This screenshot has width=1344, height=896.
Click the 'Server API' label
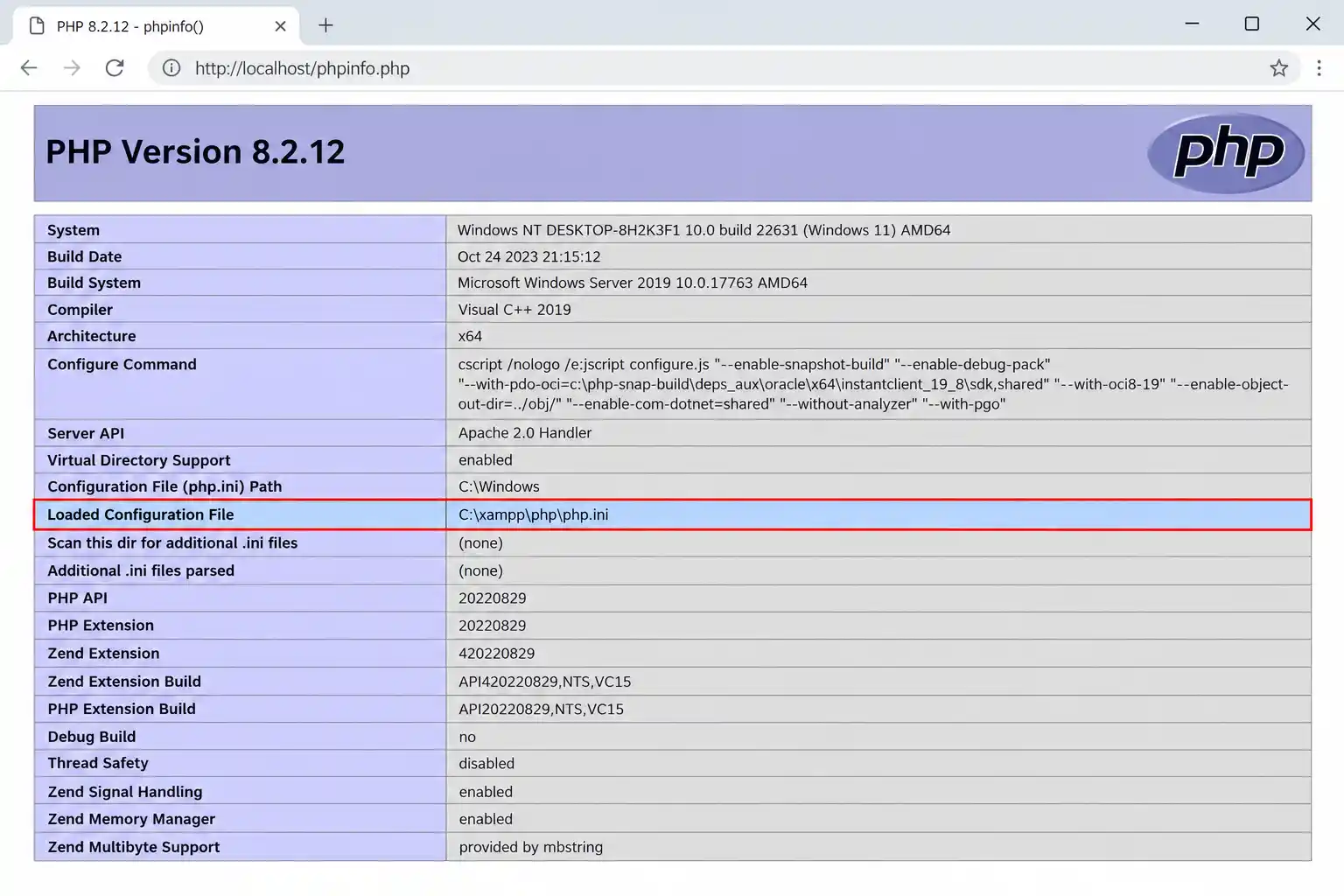tap(86, 433)
